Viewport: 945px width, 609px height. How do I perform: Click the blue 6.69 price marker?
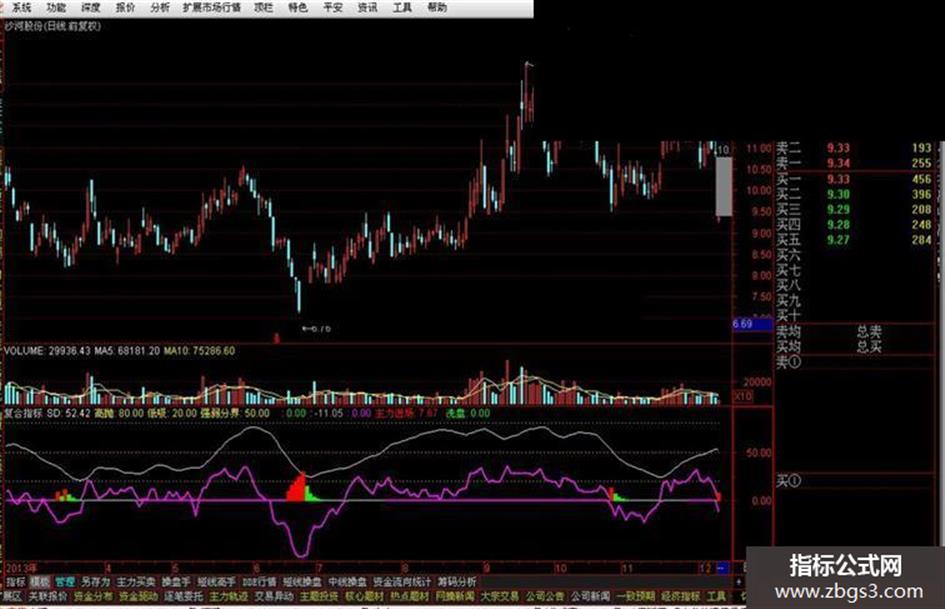point(752,324)
